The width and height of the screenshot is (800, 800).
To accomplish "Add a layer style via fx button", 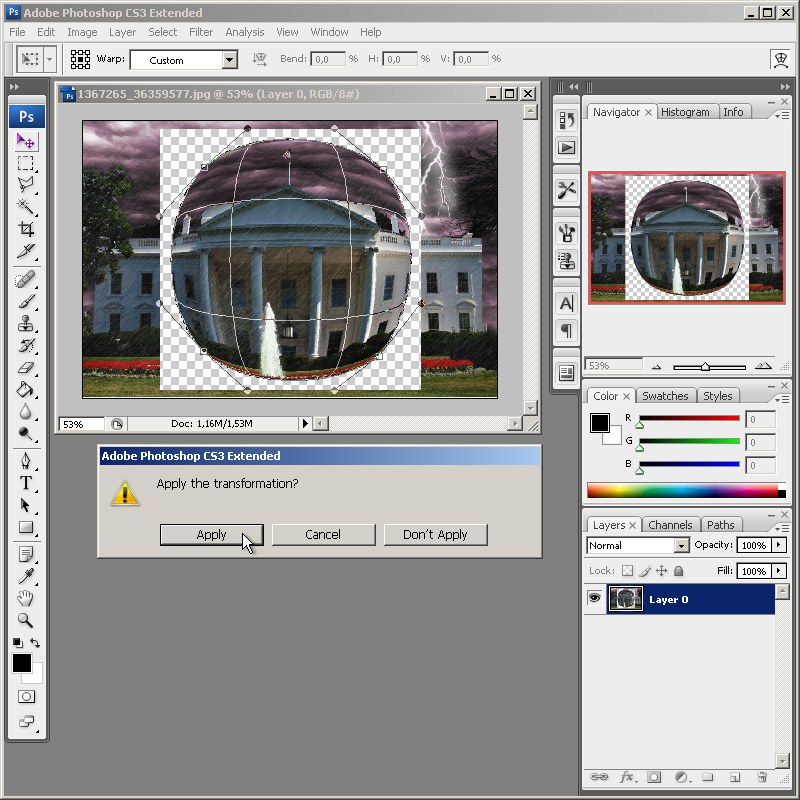I will click(628, 777).
